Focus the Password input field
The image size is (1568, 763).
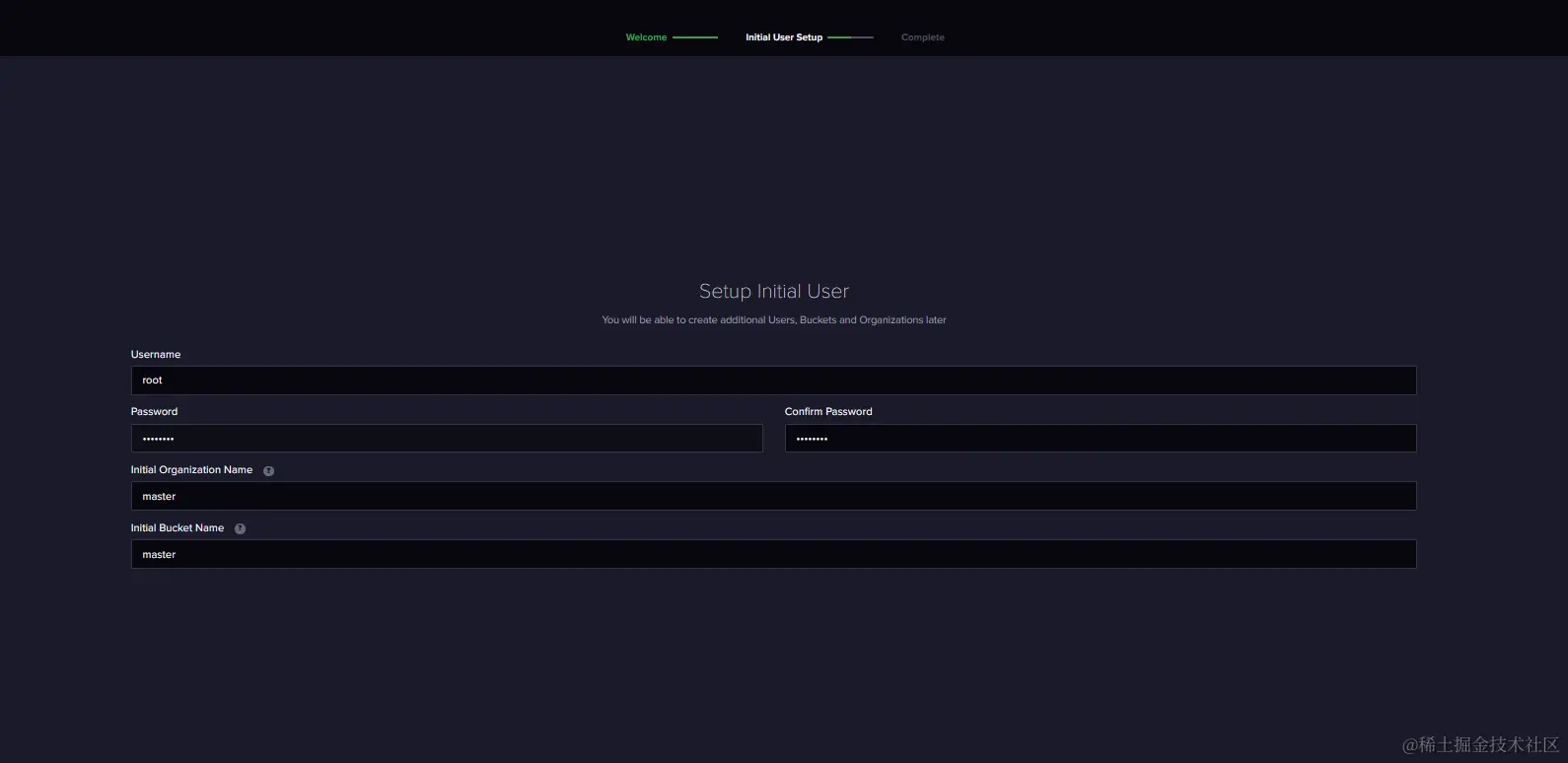click(447, 439)
